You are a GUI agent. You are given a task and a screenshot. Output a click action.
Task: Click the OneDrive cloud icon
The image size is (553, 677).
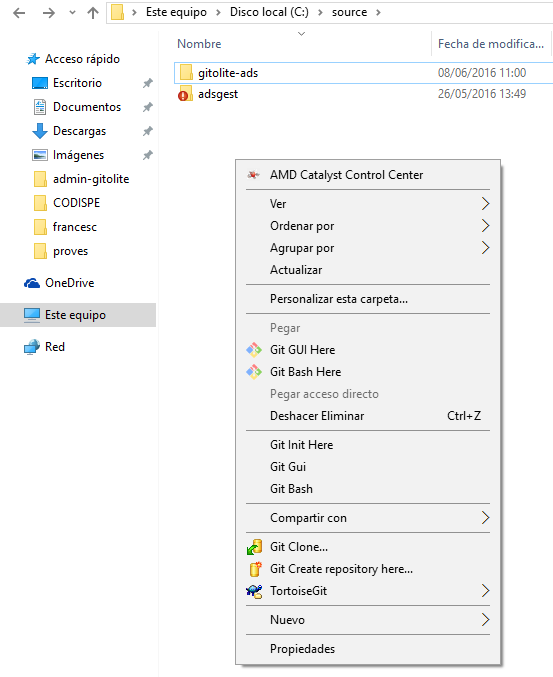coord(32,283)
